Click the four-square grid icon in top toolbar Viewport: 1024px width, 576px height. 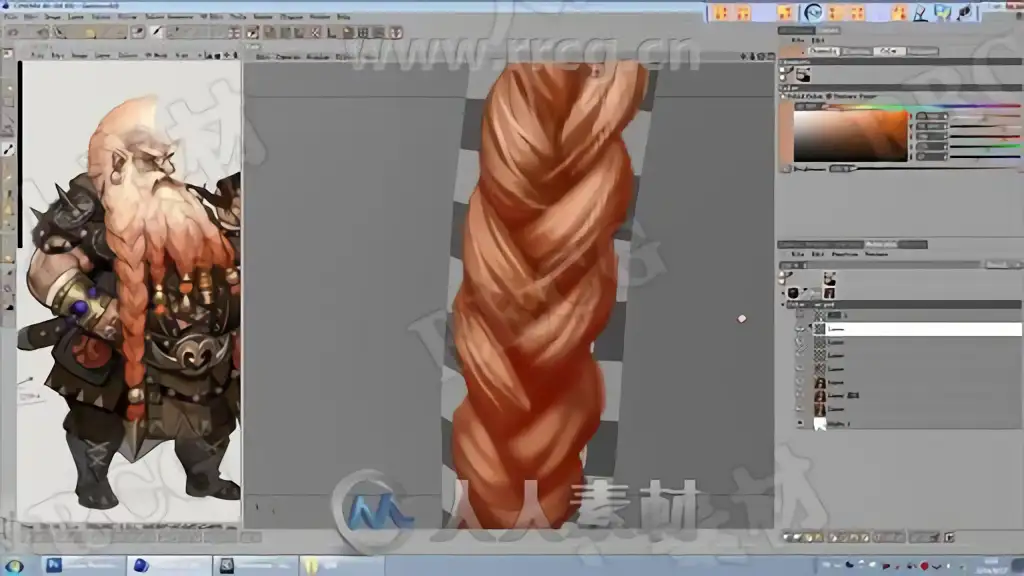[363, 32]
